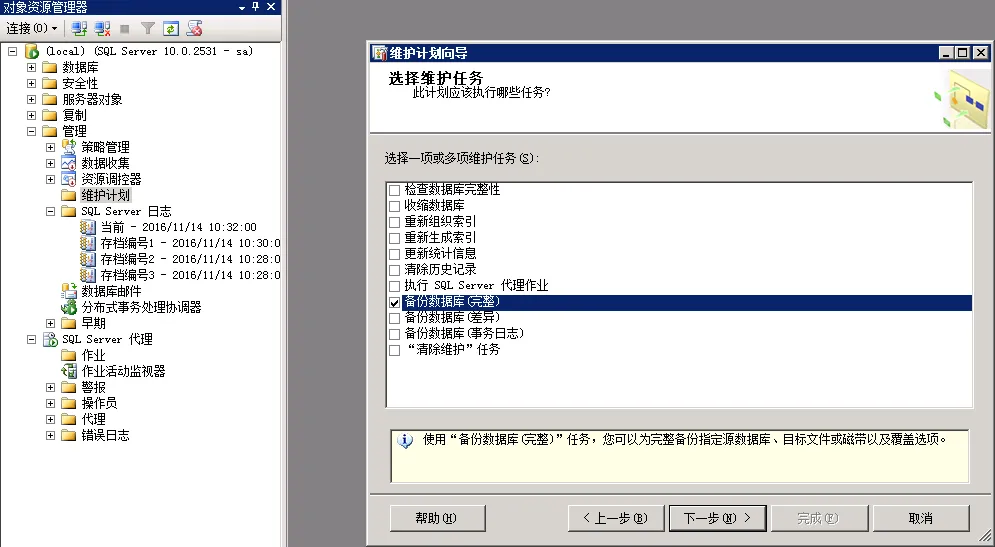Expand the 警报 node
The width and height of the screenshot is (995, 547).
tap(51, 387)
